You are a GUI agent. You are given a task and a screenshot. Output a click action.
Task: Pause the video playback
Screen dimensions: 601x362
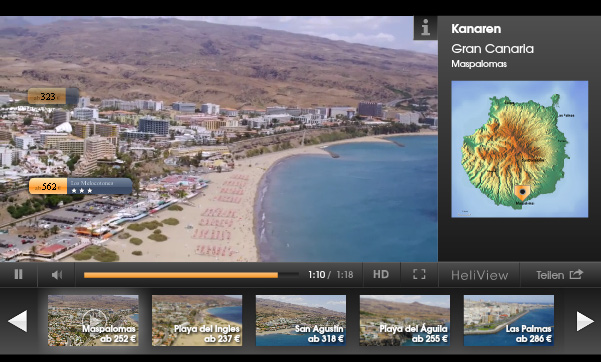18,275
